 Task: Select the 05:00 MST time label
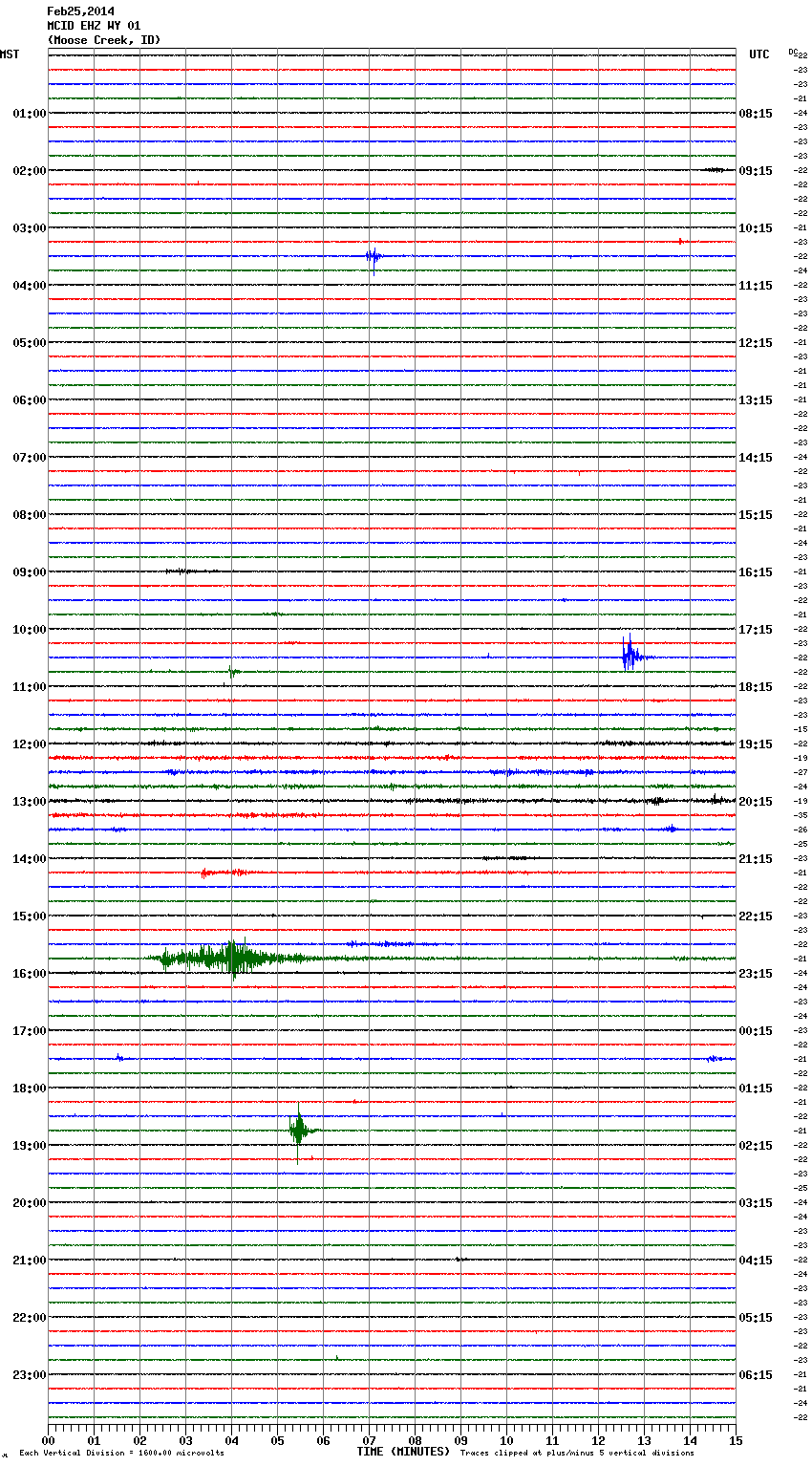[x=29, y=343]
